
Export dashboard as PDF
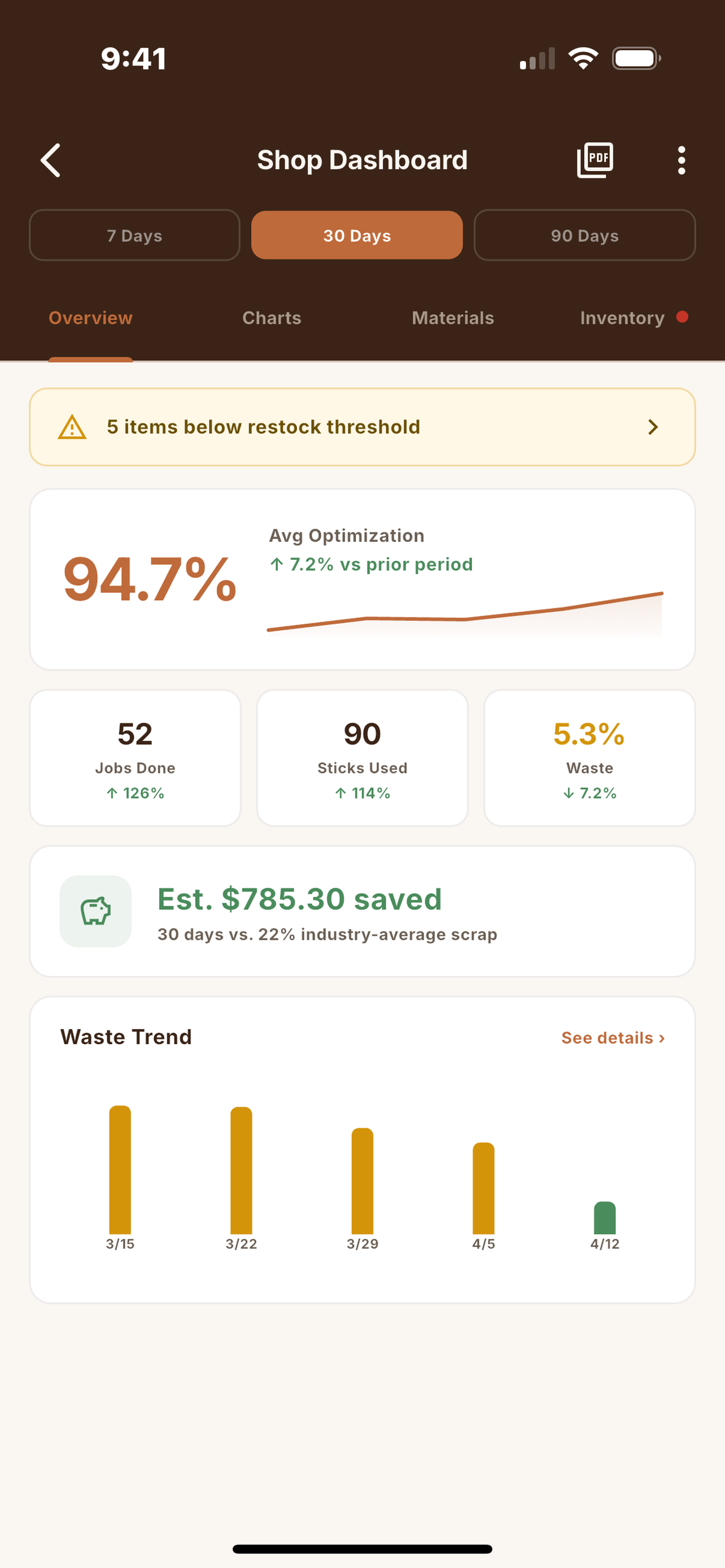tap(595, 160)
